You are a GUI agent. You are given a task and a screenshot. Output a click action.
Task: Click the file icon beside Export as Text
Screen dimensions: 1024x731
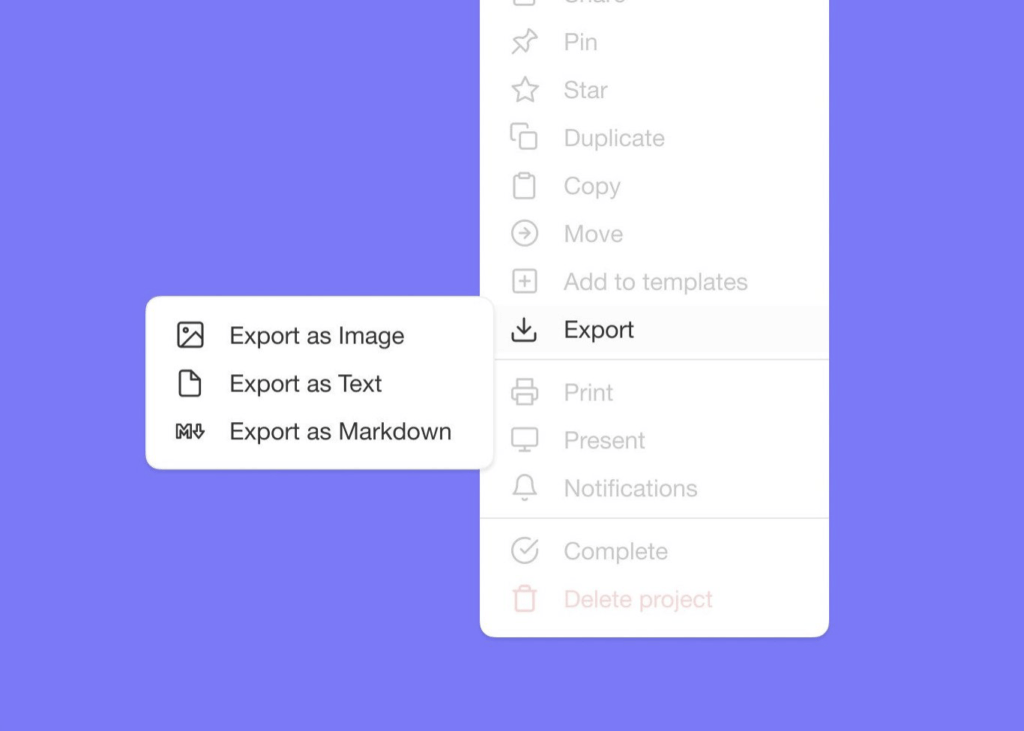pos(190,383)
